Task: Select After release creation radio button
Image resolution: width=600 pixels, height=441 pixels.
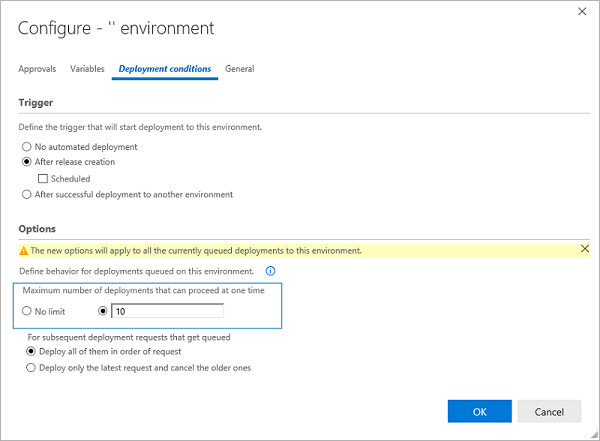Action: [x=26, y=162]
